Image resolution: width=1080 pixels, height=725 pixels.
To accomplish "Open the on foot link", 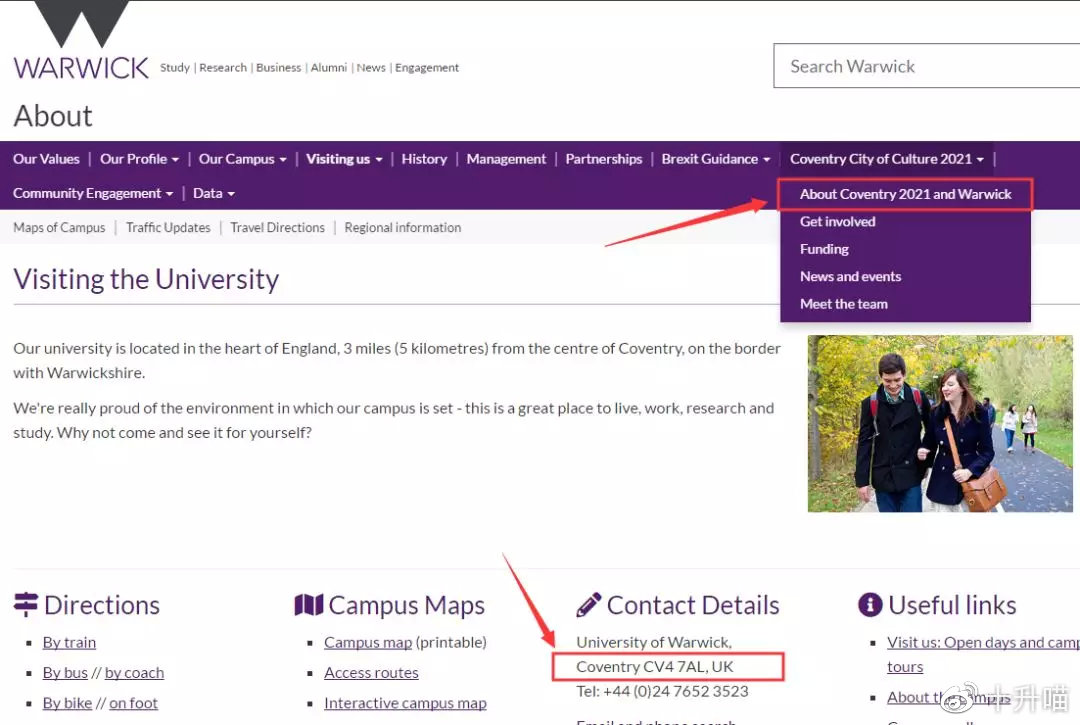I will coord(134,703).
